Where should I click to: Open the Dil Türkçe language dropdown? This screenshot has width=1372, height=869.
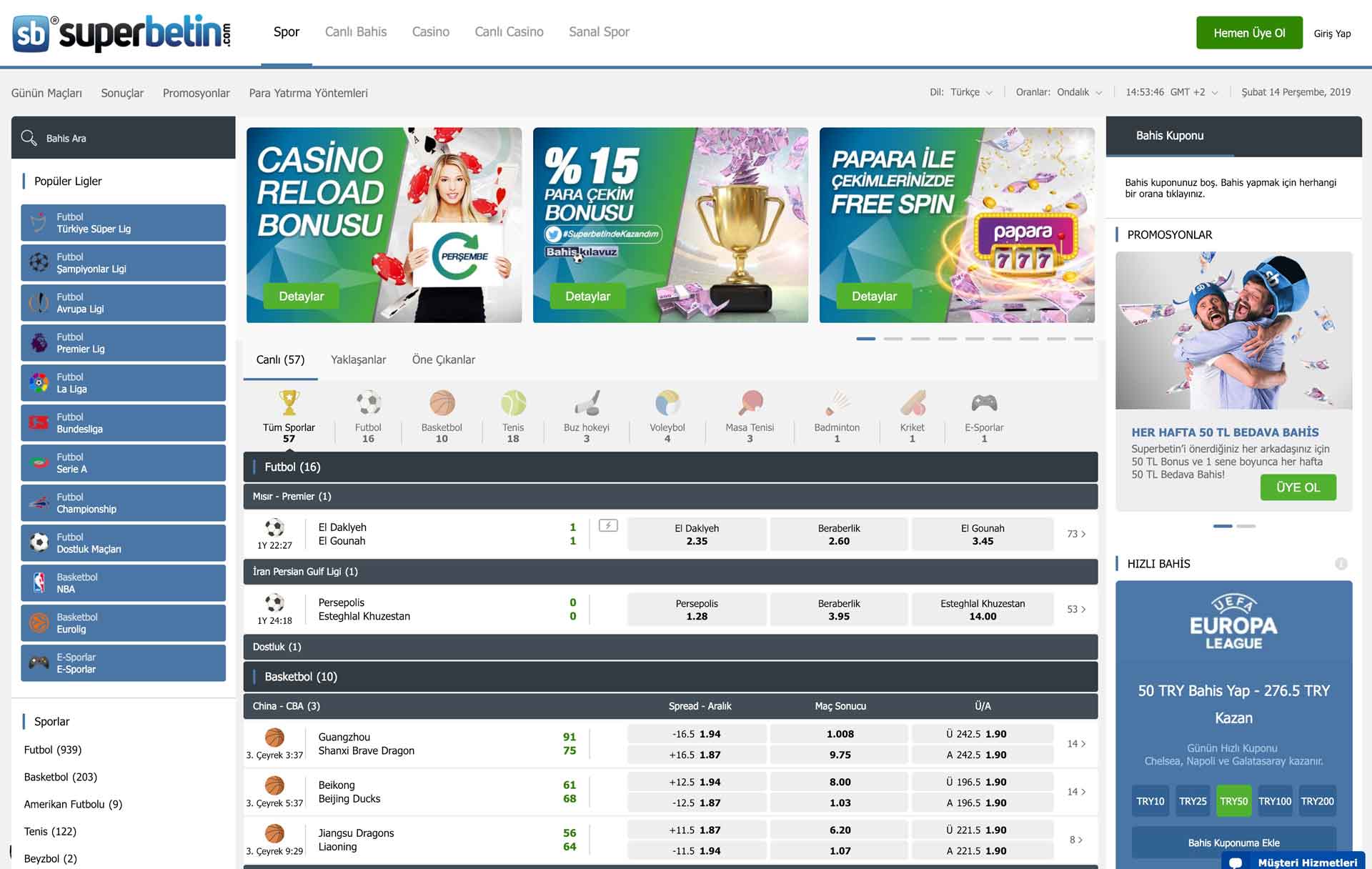coord(961,92)
